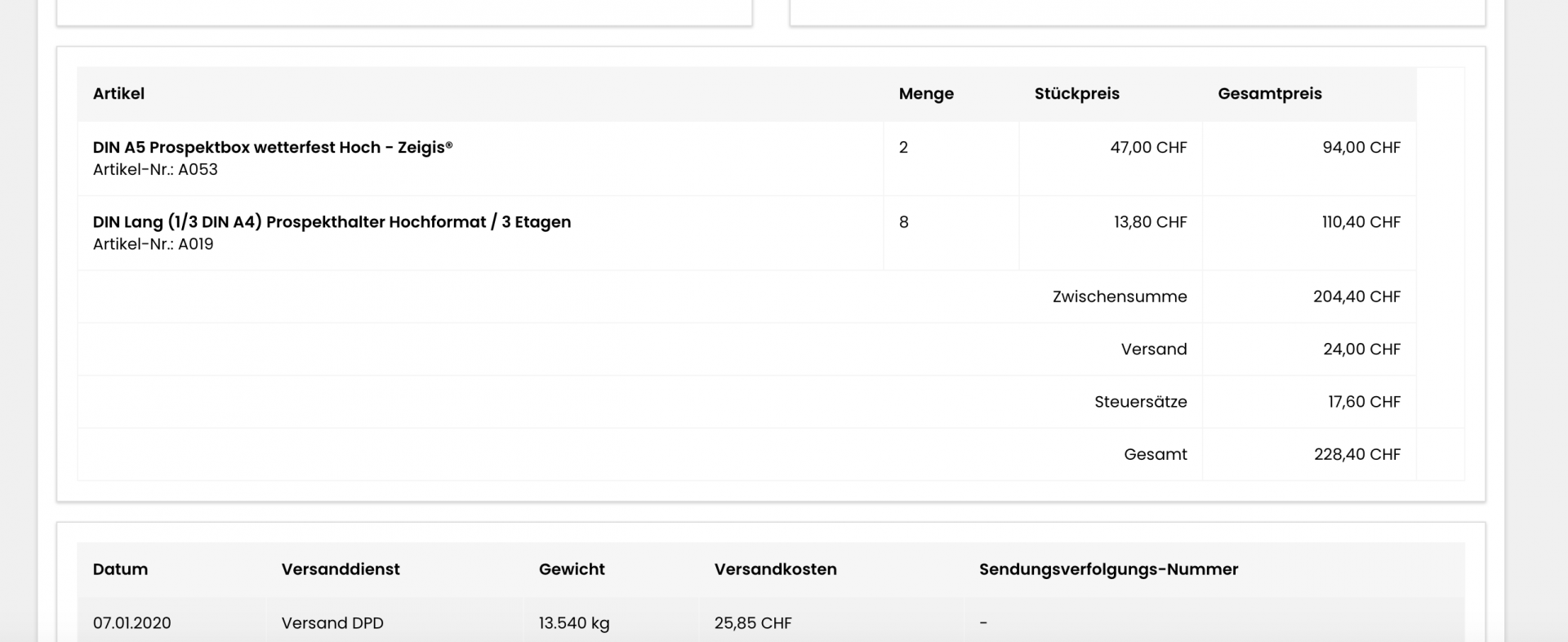Click the 110,40 CHF line total

1361,222
